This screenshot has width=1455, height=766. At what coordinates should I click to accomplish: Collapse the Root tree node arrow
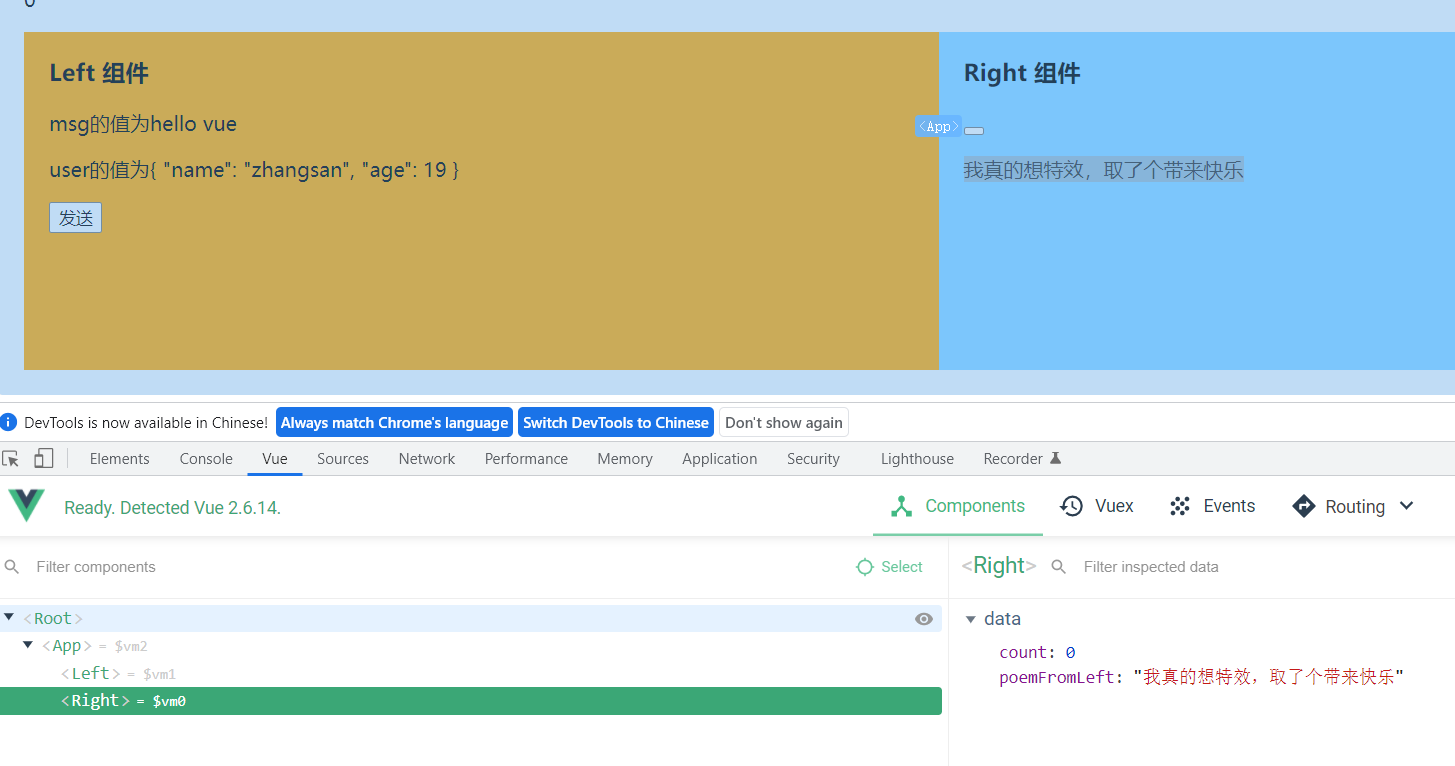point(9,617)
